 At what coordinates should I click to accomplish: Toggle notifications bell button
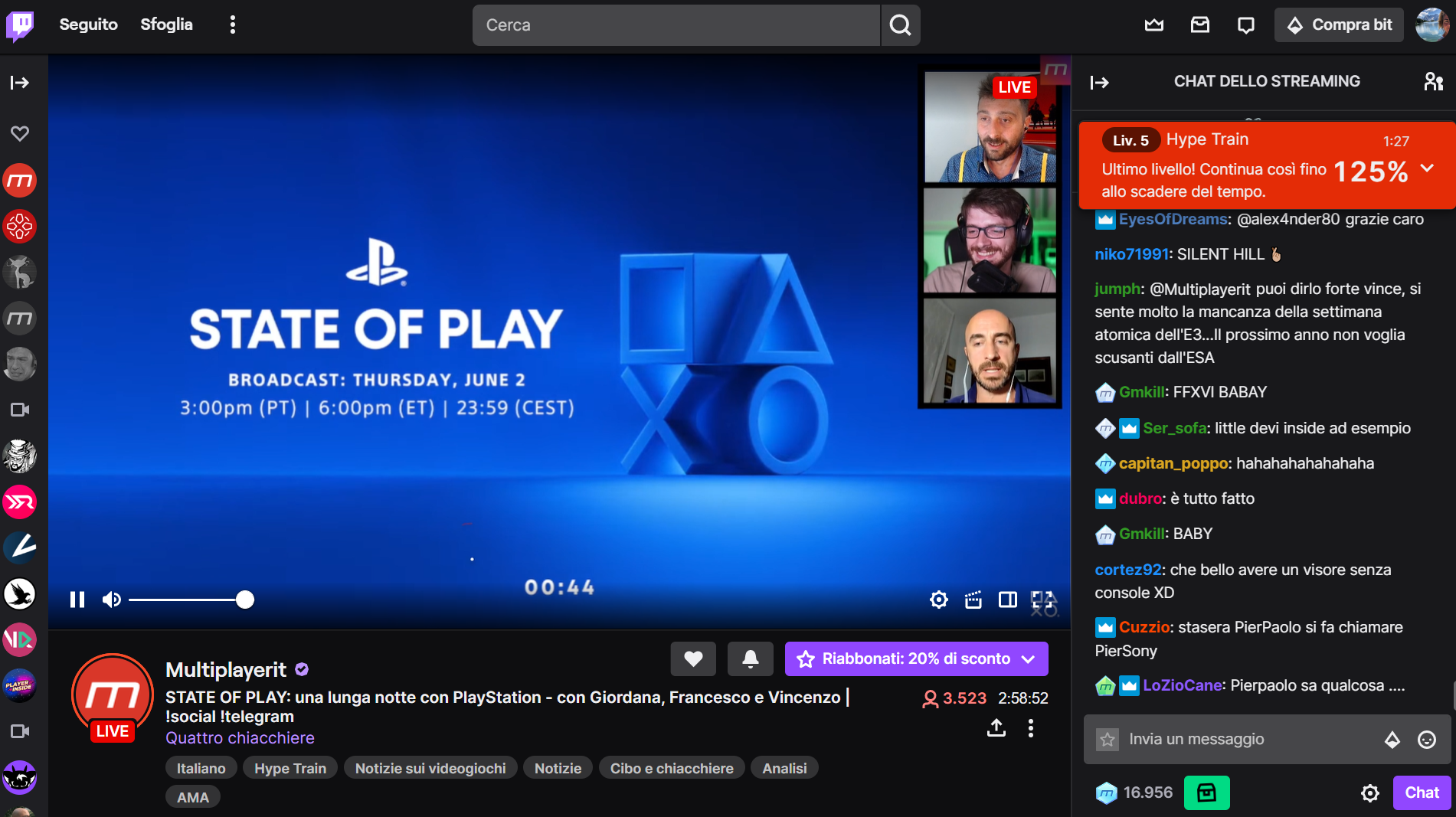751,659
